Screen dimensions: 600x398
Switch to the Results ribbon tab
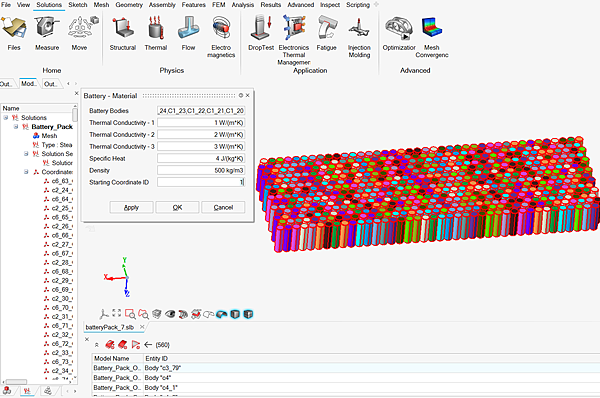(271, 5)
